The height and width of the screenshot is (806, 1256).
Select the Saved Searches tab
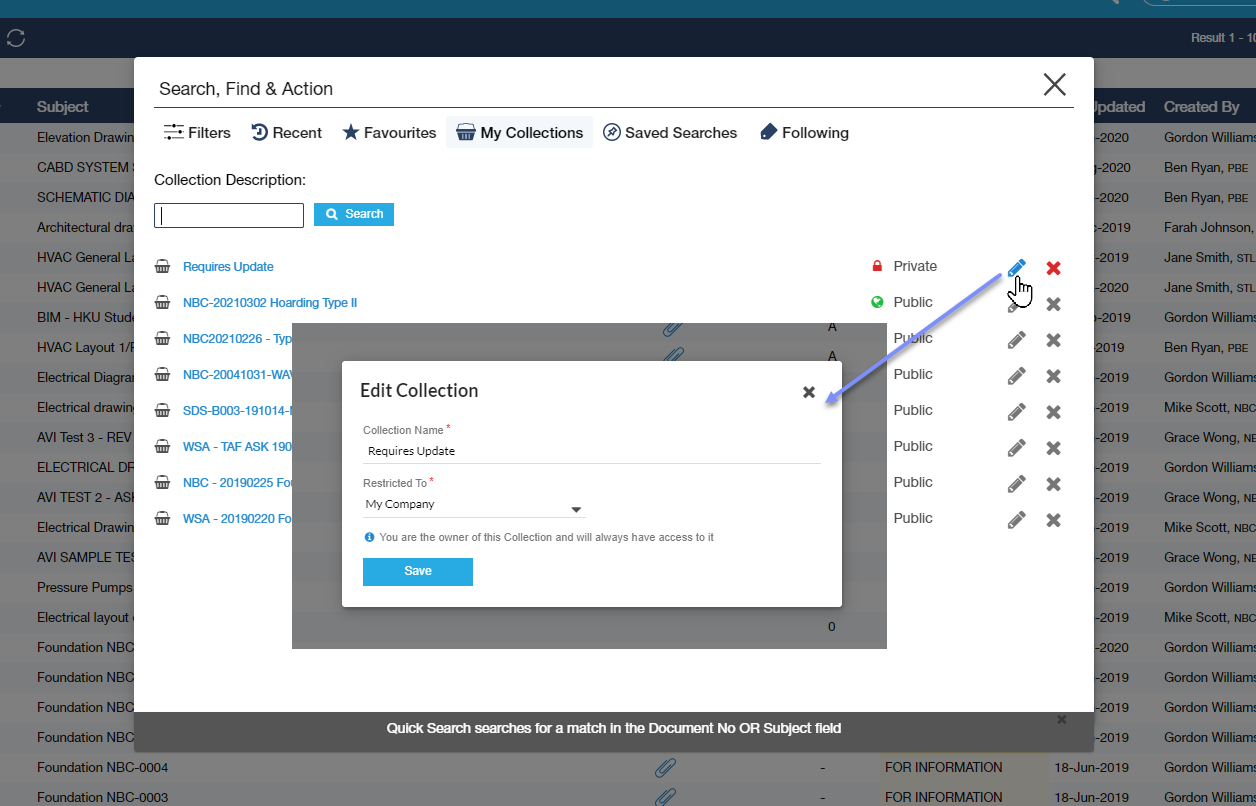click(670, 133)
